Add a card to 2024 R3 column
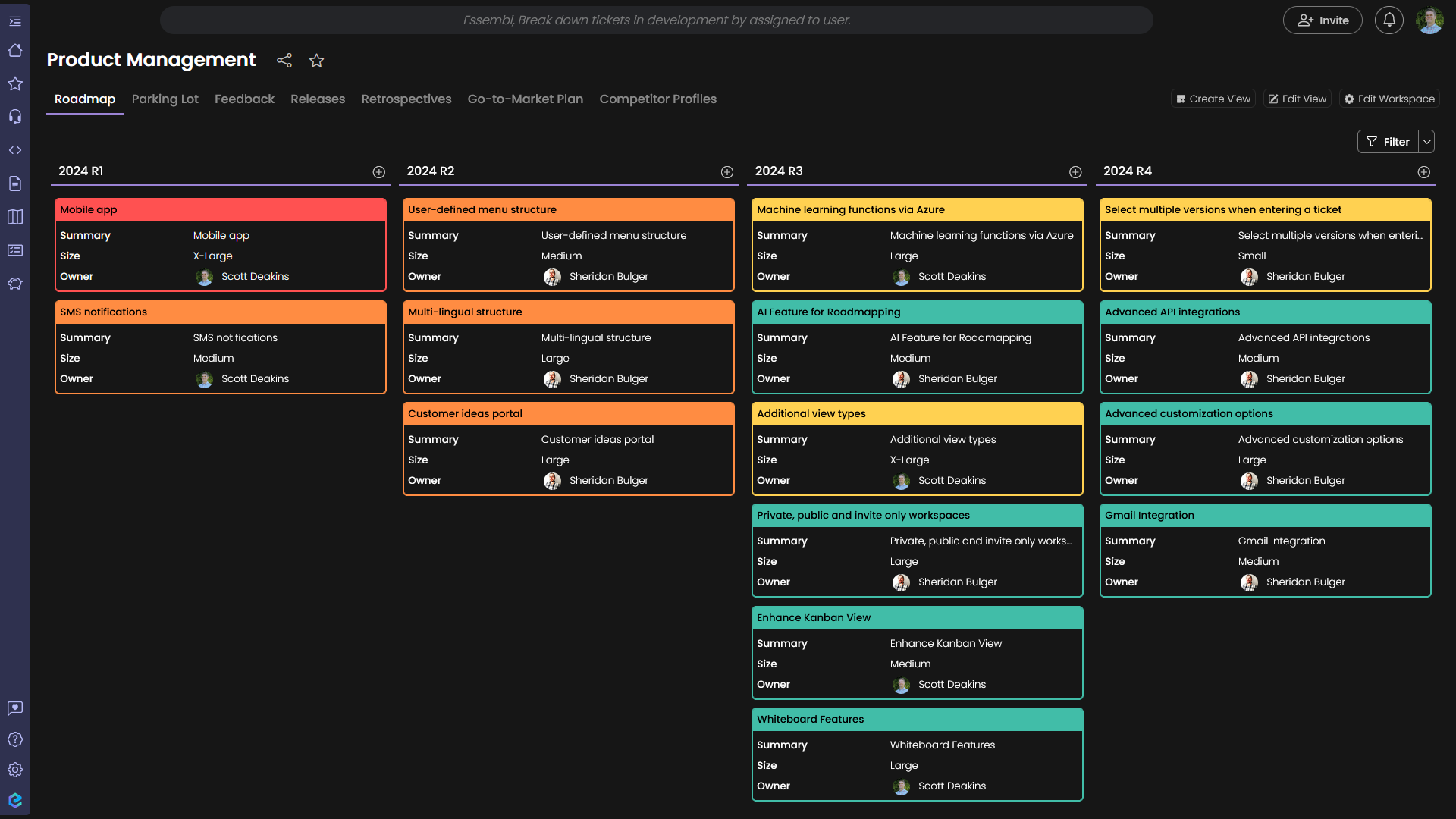Screen dimensions: 1456x819 [1075, 172]
